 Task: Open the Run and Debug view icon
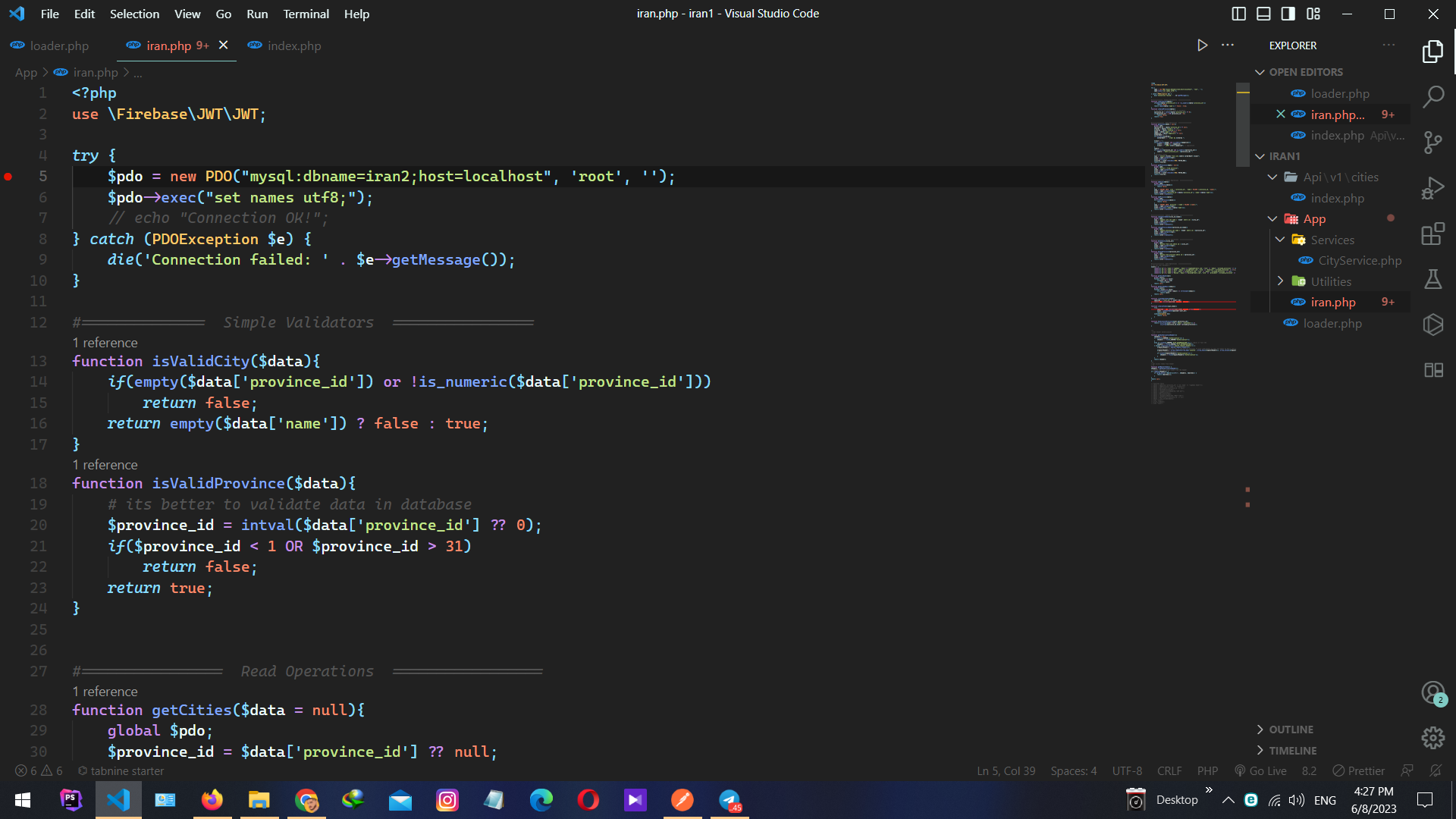coord(1432,188)
